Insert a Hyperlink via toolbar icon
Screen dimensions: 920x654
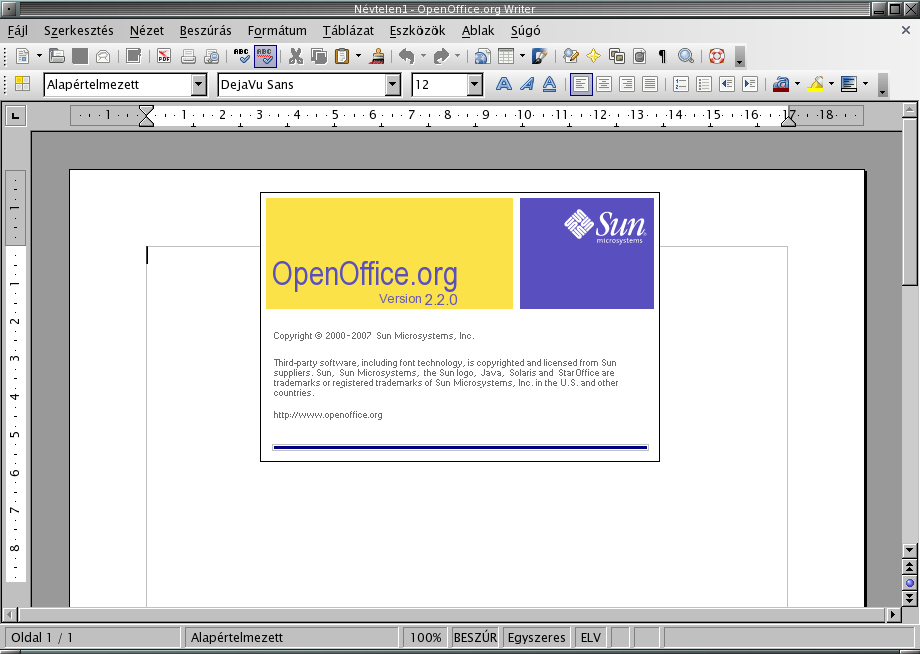[482, 56]
